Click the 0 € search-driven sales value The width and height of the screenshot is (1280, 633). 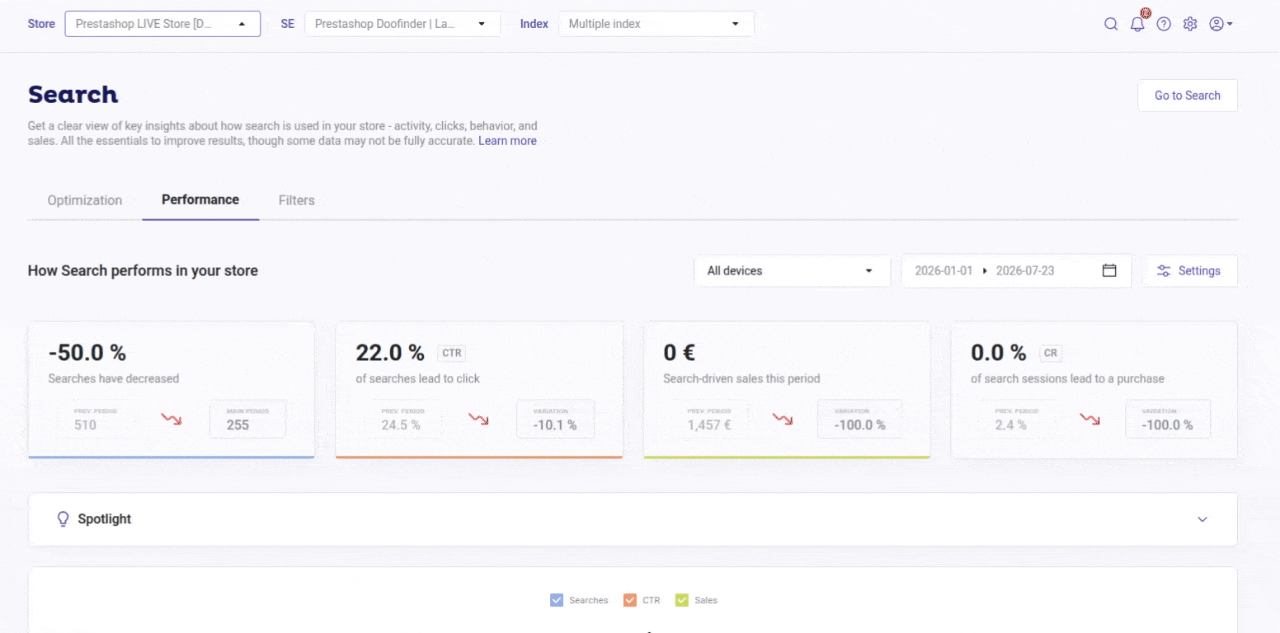tap(679, 352)
